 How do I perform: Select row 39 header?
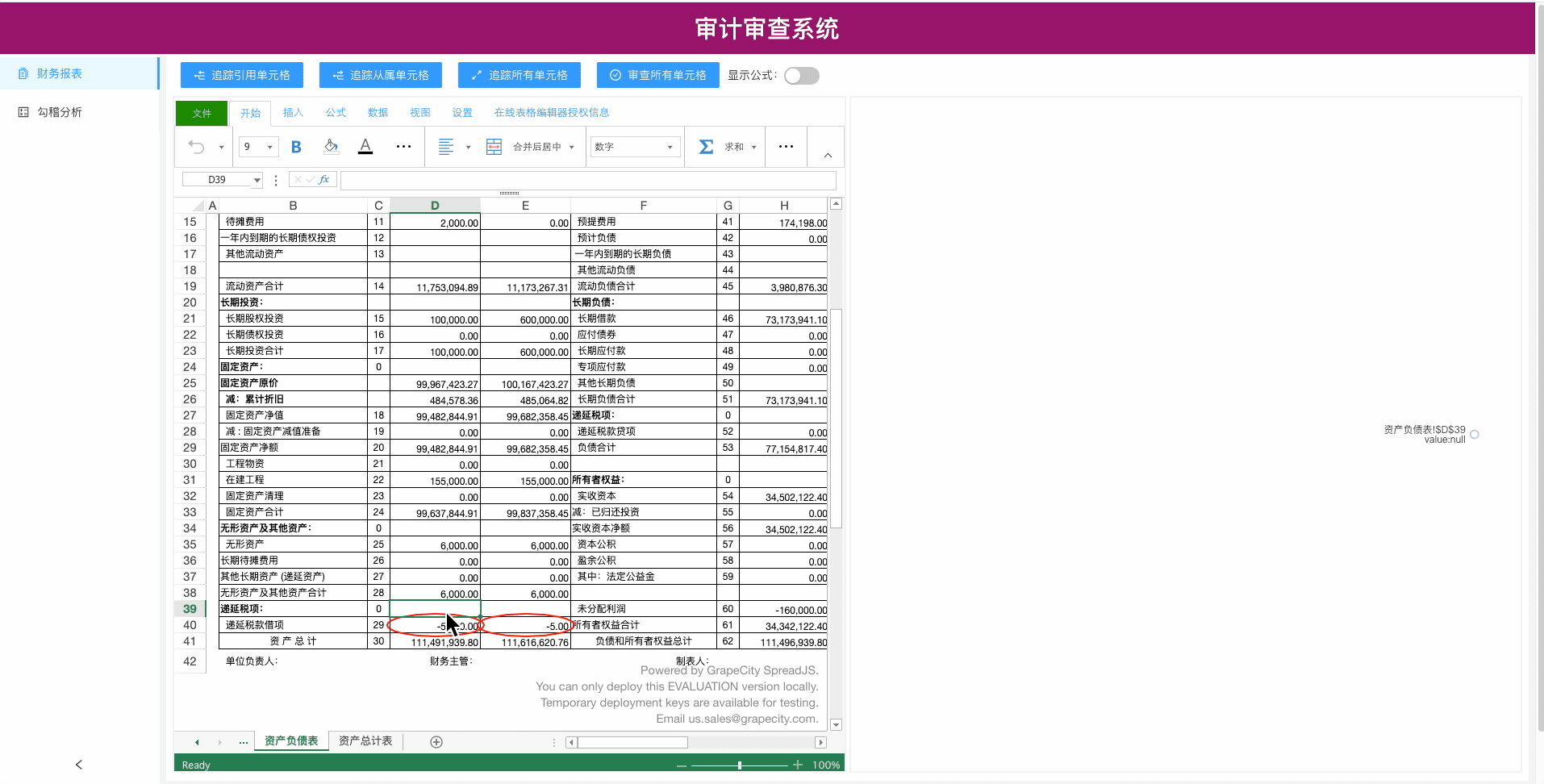click(190, 609)
